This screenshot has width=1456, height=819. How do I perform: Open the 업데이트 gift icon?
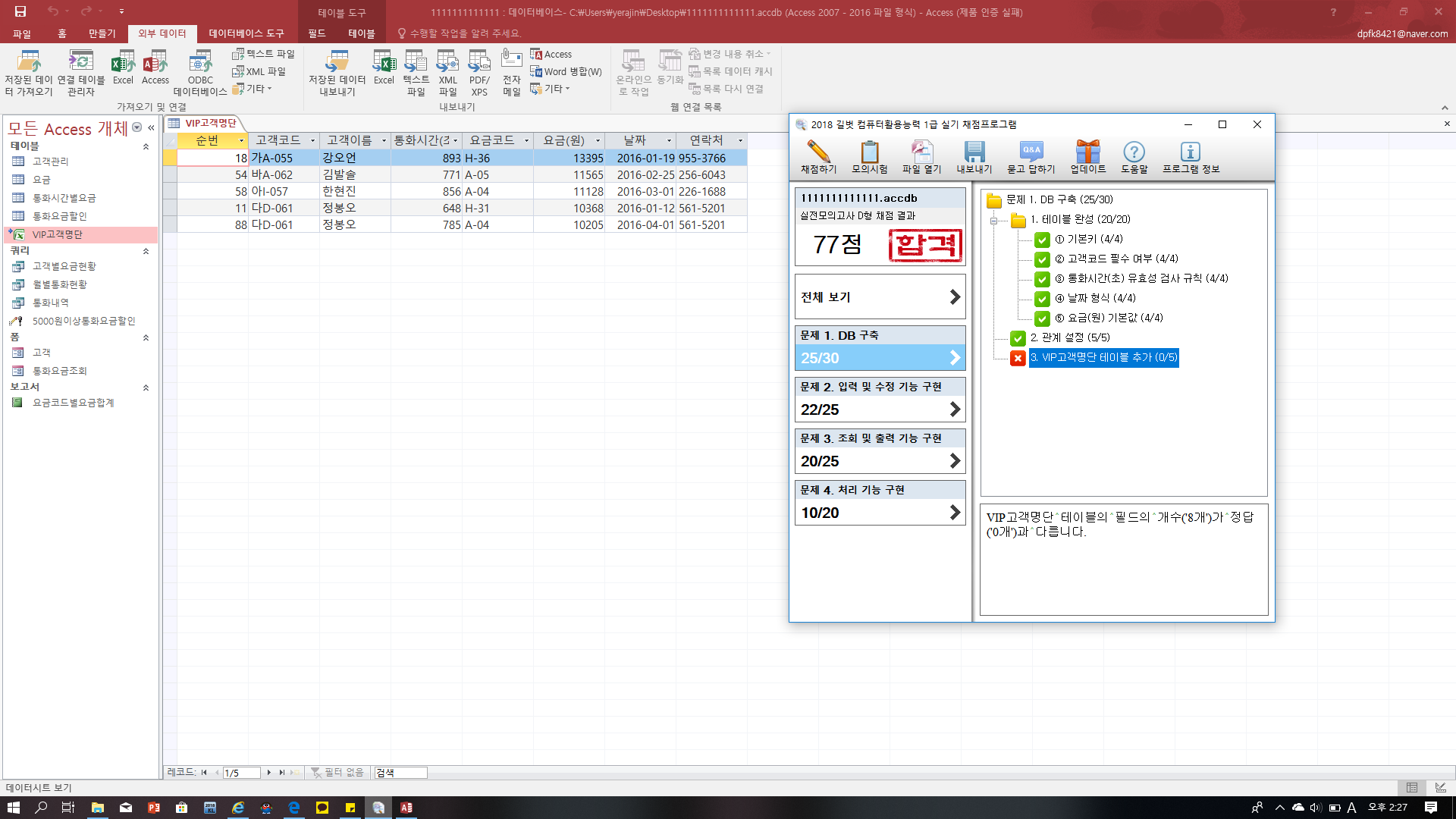point(1087,152)
